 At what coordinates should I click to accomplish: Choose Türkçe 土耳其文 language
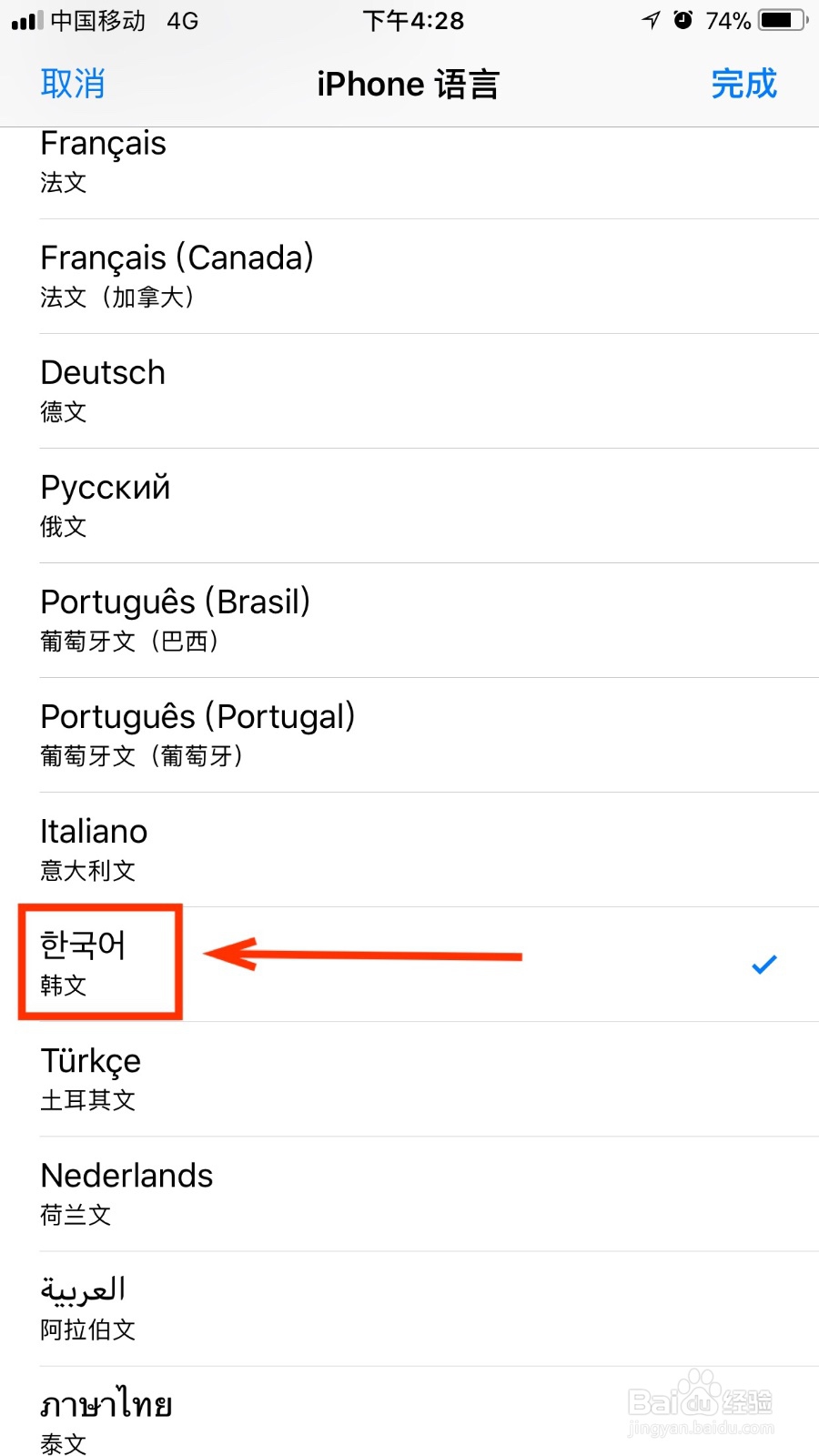click(x=409, y=1079)
